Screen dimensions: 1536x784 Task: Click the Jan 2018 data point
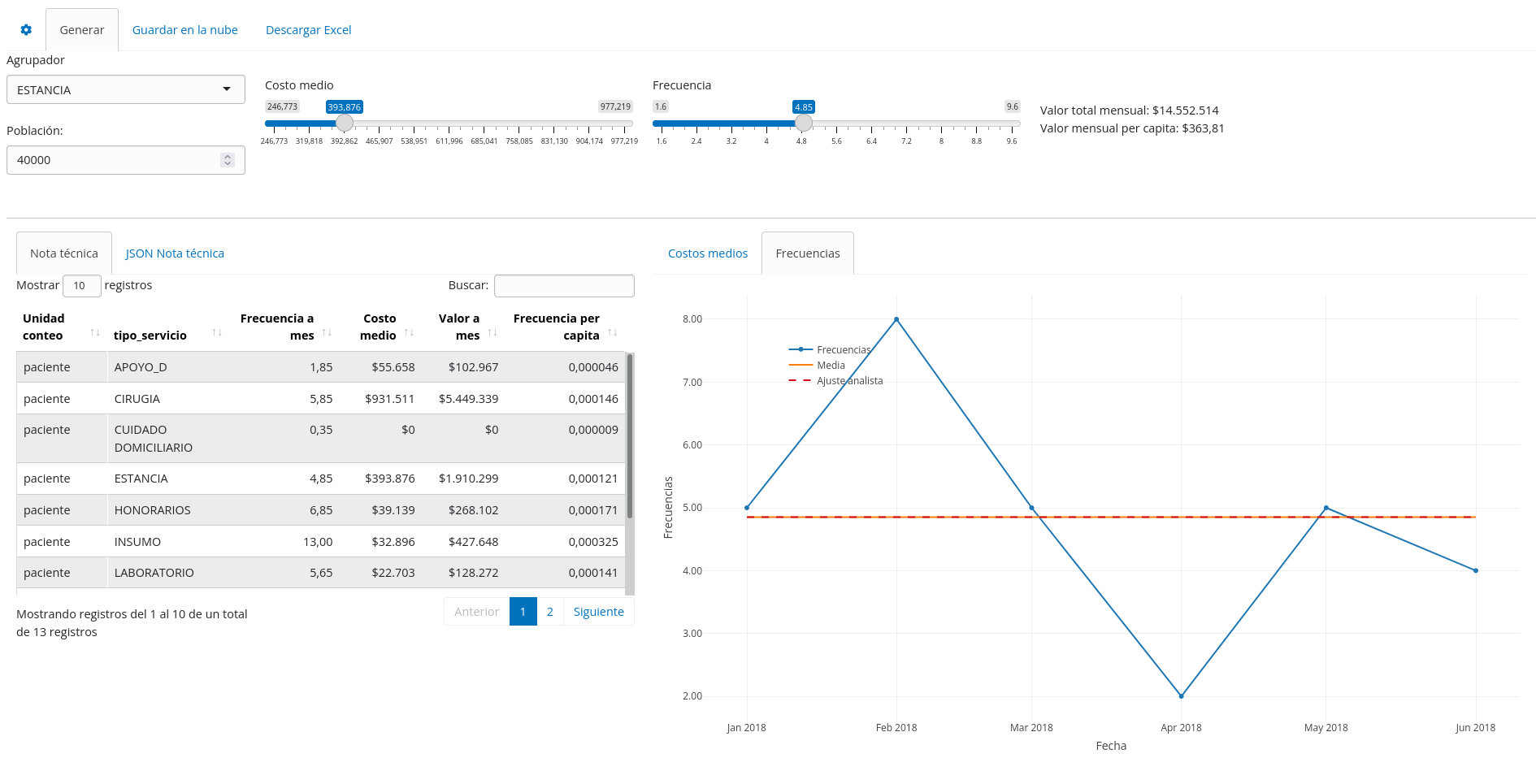click(747, 508)
